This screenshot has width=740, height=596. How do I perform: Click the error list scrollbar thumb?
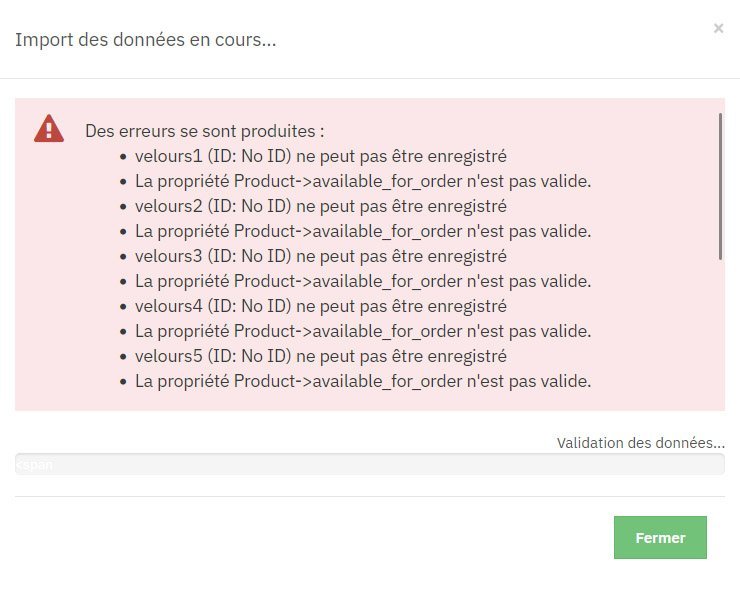pyautogui.click(x=720, y=186)
